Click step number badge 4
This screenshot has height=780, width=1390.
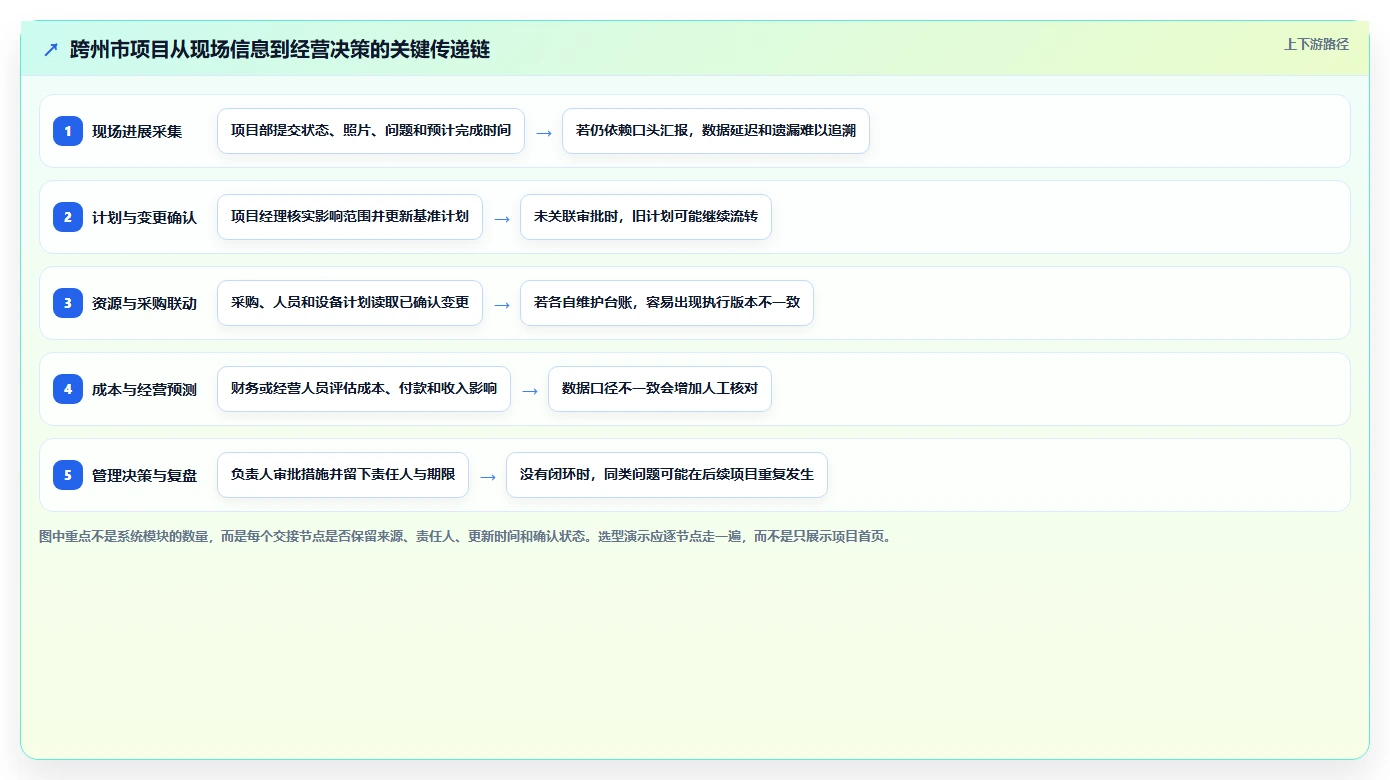(x=68, y=389)
